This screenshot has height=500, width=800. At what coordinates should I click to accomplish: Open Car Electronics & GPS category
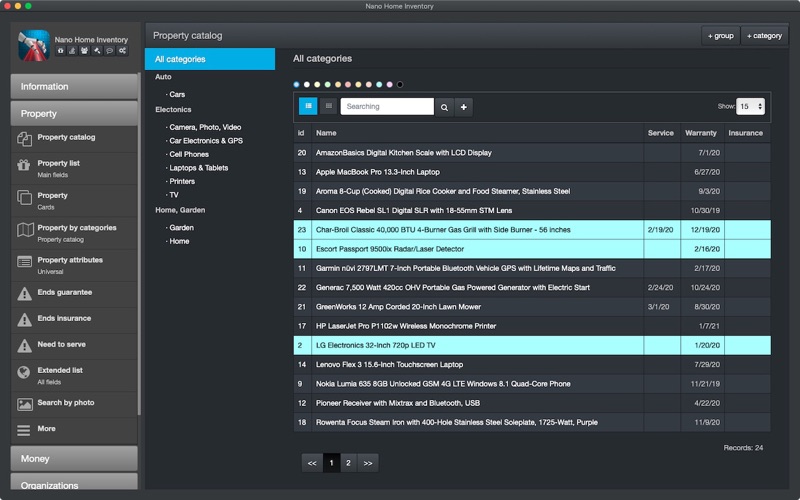tap(206, 141)
